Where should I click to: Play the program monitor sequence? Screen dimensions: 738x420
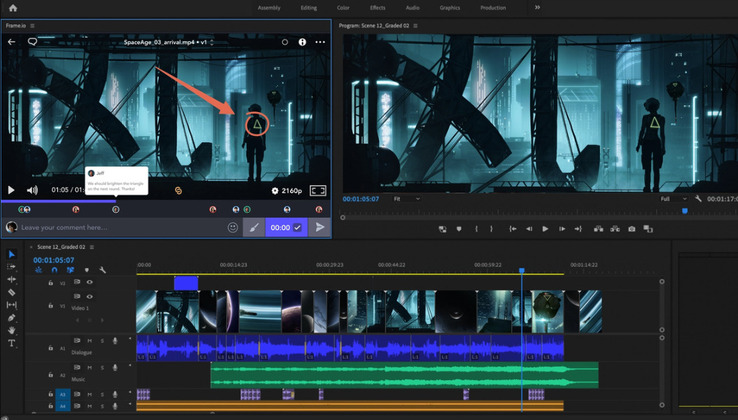click(545, 229)
